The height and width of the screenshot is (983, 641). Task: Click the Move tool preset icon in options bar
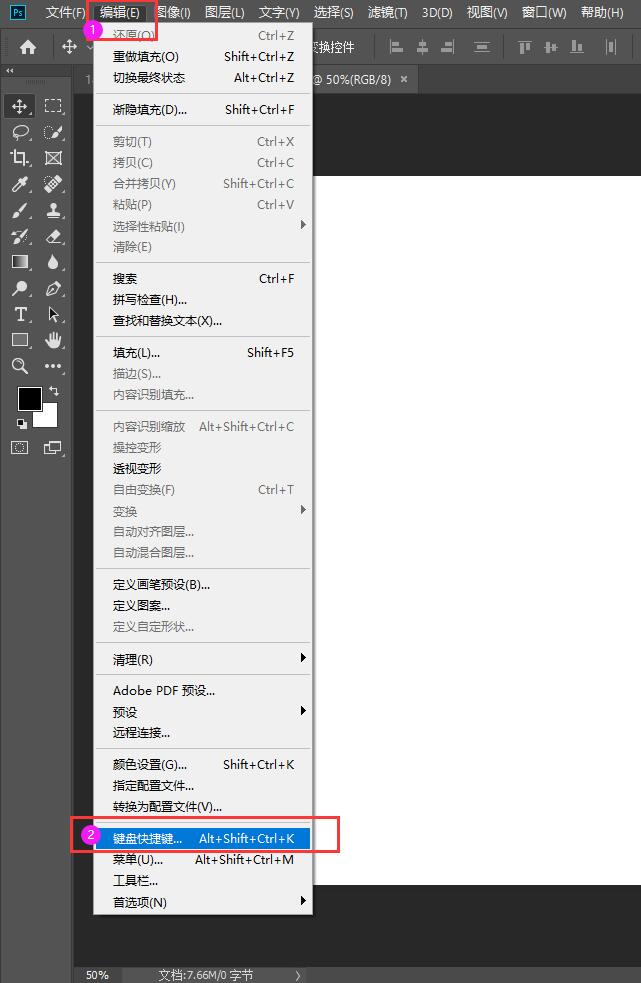pos(68,47)
